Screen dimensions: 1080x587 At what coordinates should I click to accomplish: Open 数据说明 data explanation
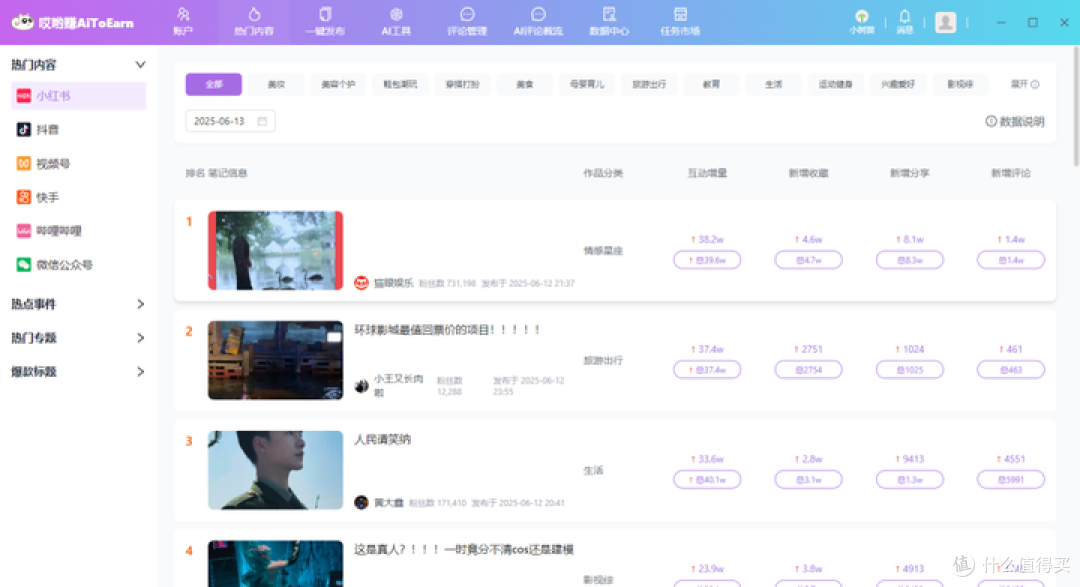1015,121
